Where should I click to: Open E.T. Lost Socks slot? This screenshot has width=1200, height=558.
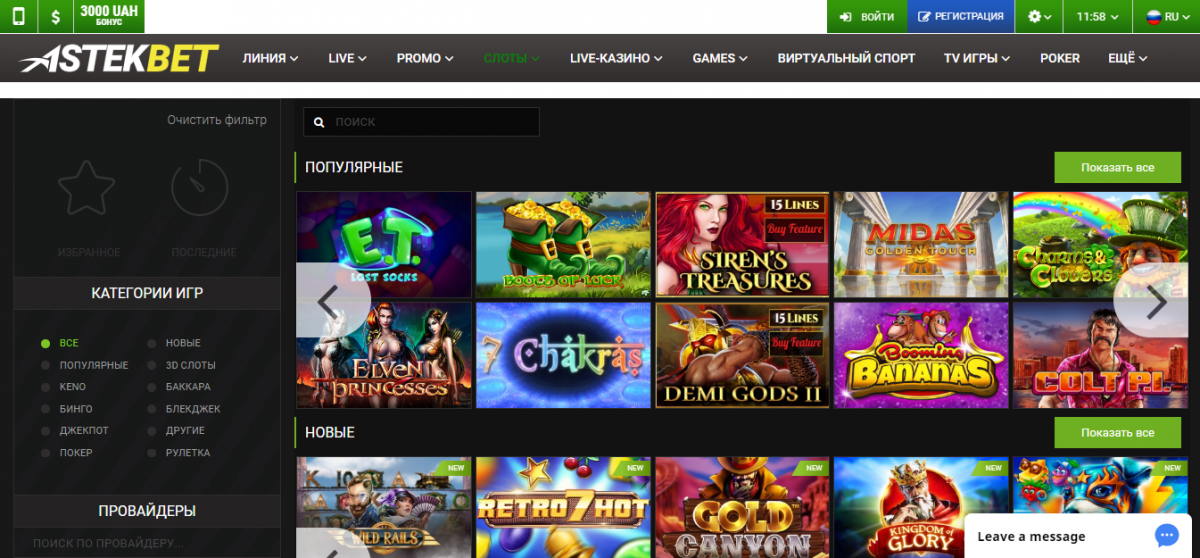(384, 244)
